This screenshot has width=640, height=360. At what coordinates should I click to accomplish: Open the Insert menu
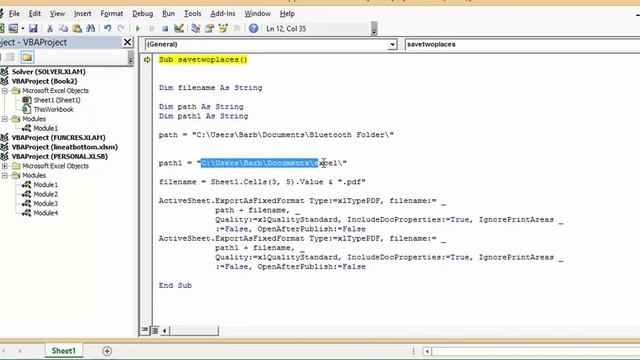pyautogui.click(x=82, y=13)
